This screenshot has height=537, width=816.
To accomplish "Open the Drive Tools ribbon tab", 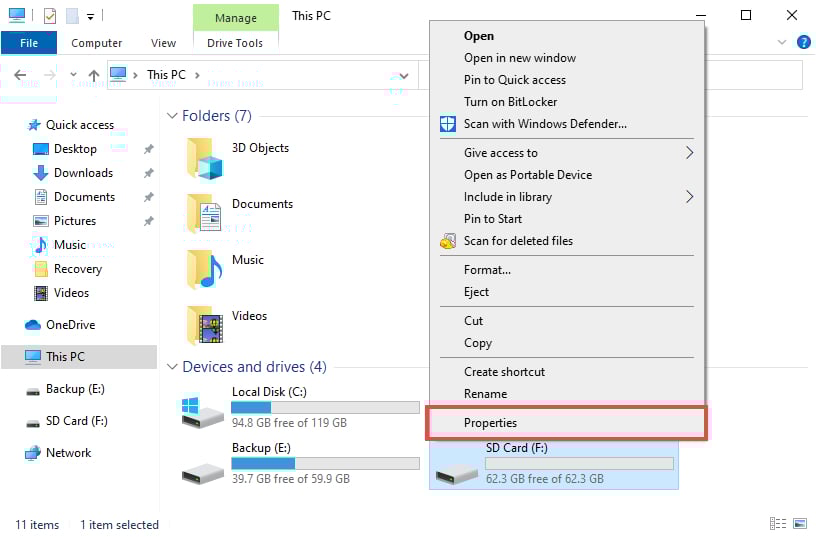I will 235,43.
